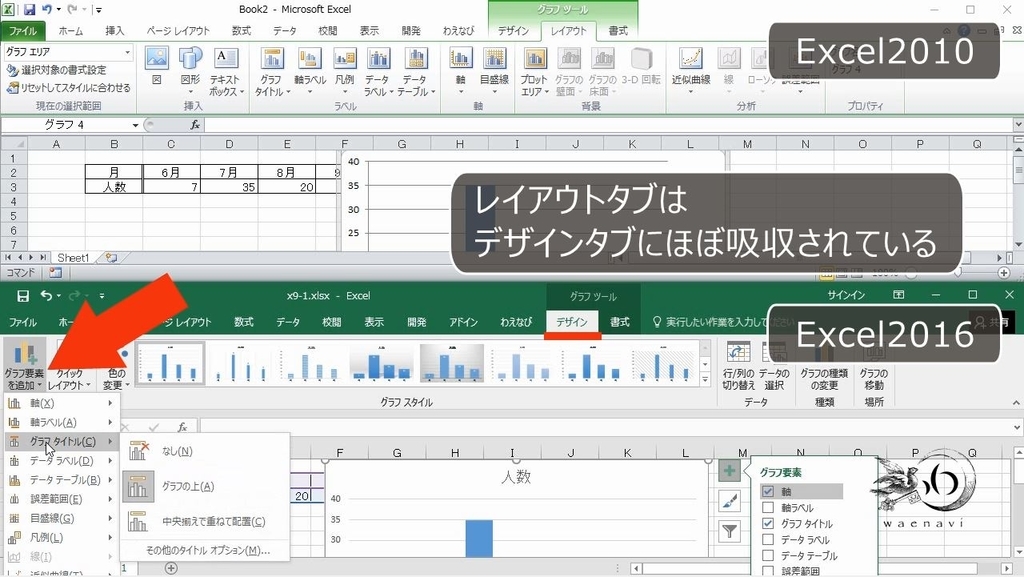This screenshot has width=1024, height=577.
Task: Expand the データ ラベル(D) submenu
Action: coord(61,461)
